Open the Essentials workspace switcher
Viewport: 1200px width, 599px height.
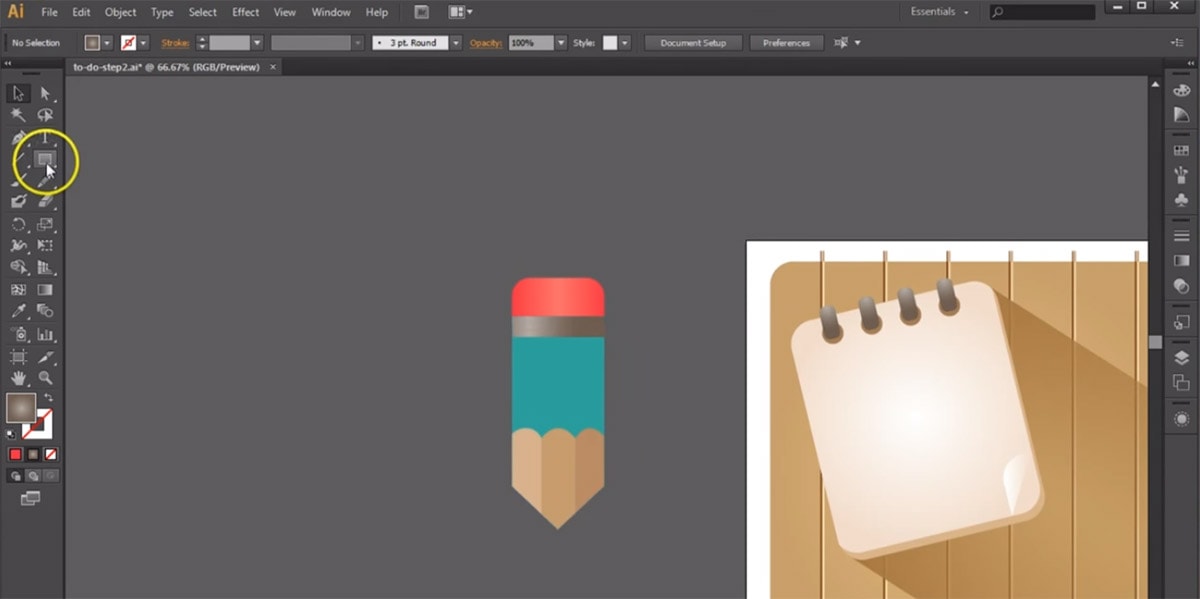click(x=938, y=11)
